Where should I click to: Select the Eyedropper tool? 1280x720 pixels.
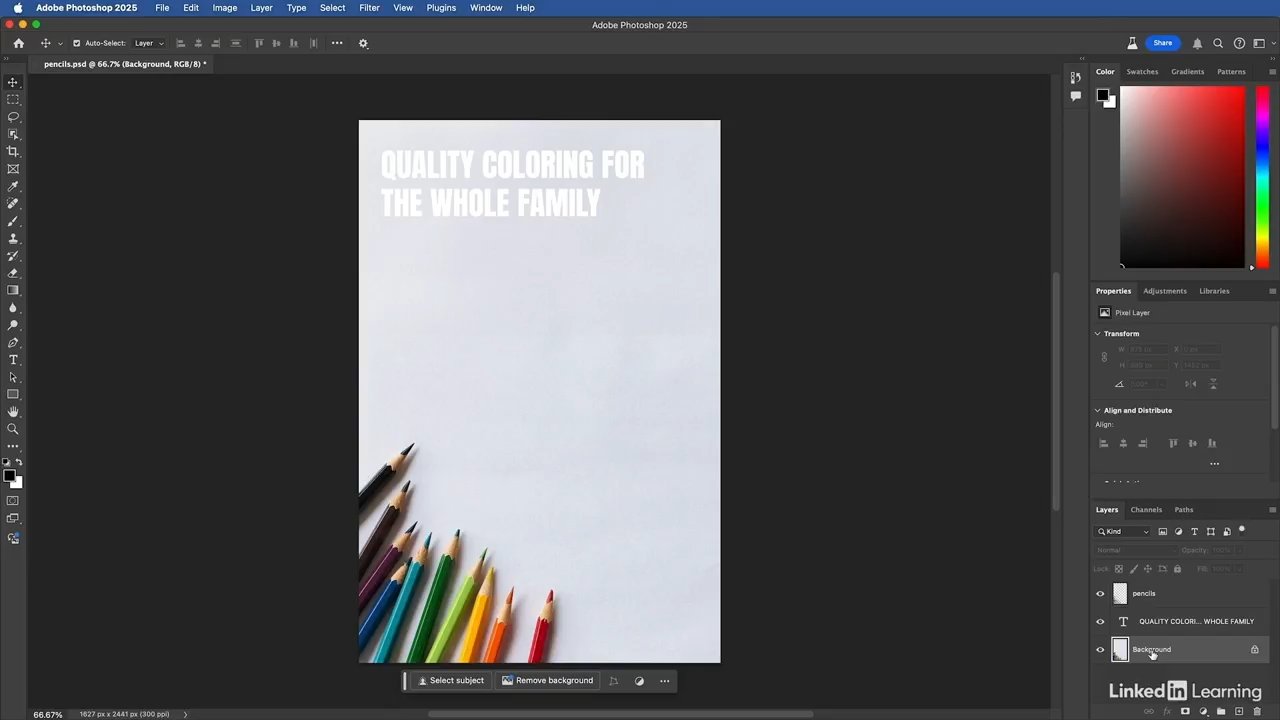pos(13,187)
